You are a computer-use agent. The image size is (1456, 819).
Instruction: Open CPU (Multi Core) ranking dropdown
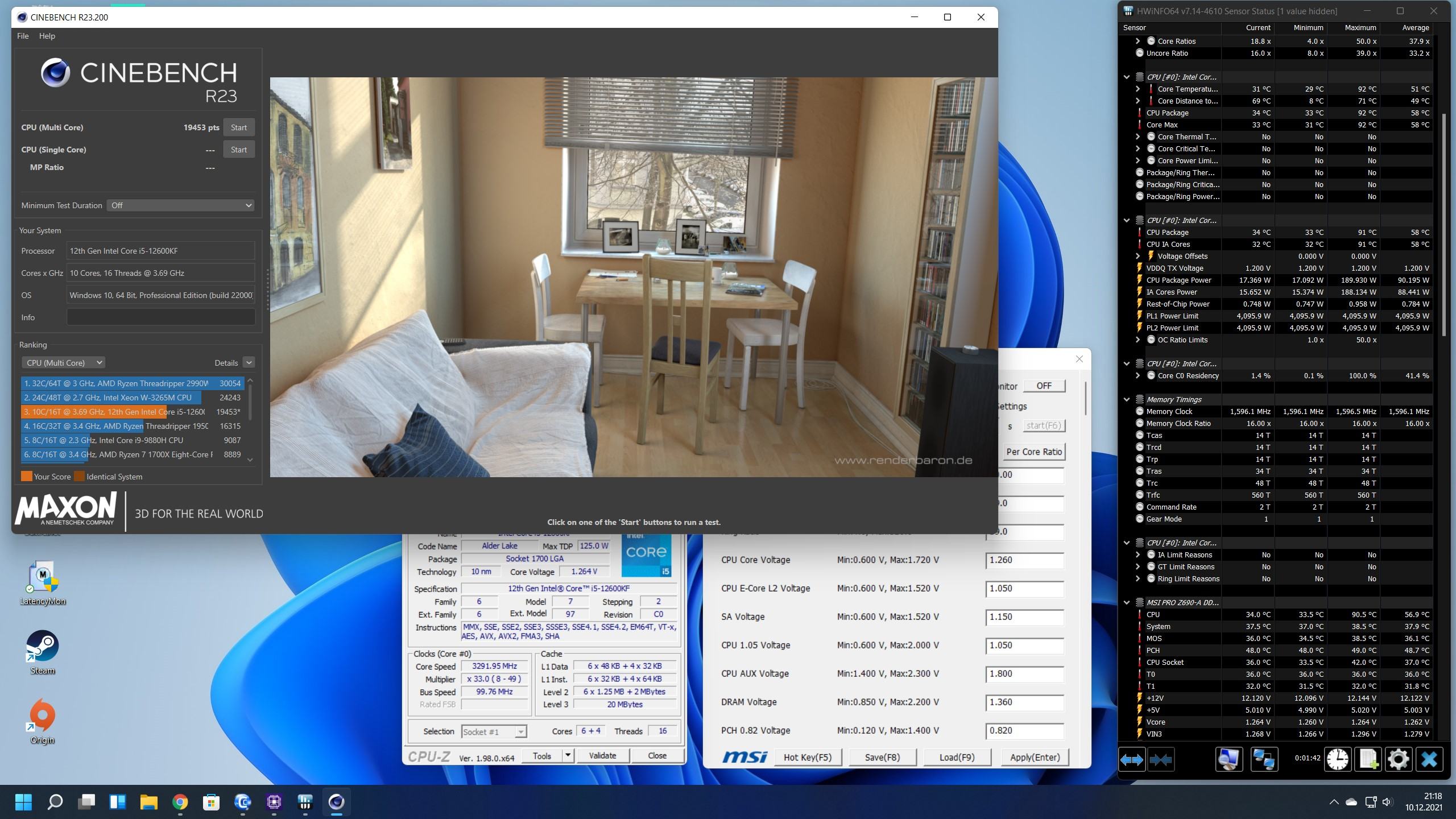(x=63, y=363)
